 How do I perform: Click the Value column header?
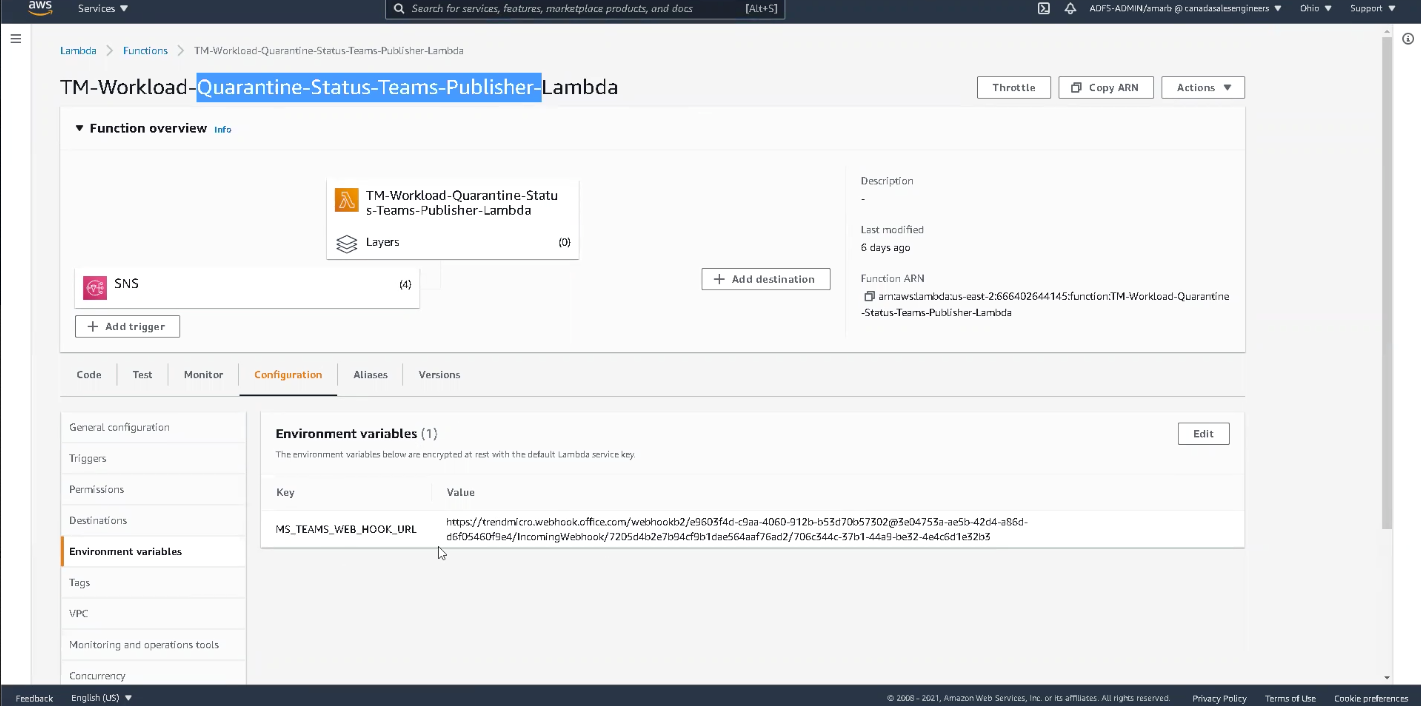click(461, 492)
